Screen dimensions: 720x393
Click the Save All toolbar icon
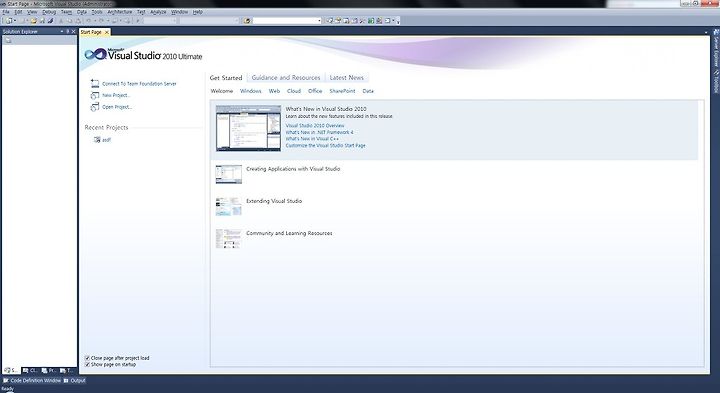click(x=50, y=21)
